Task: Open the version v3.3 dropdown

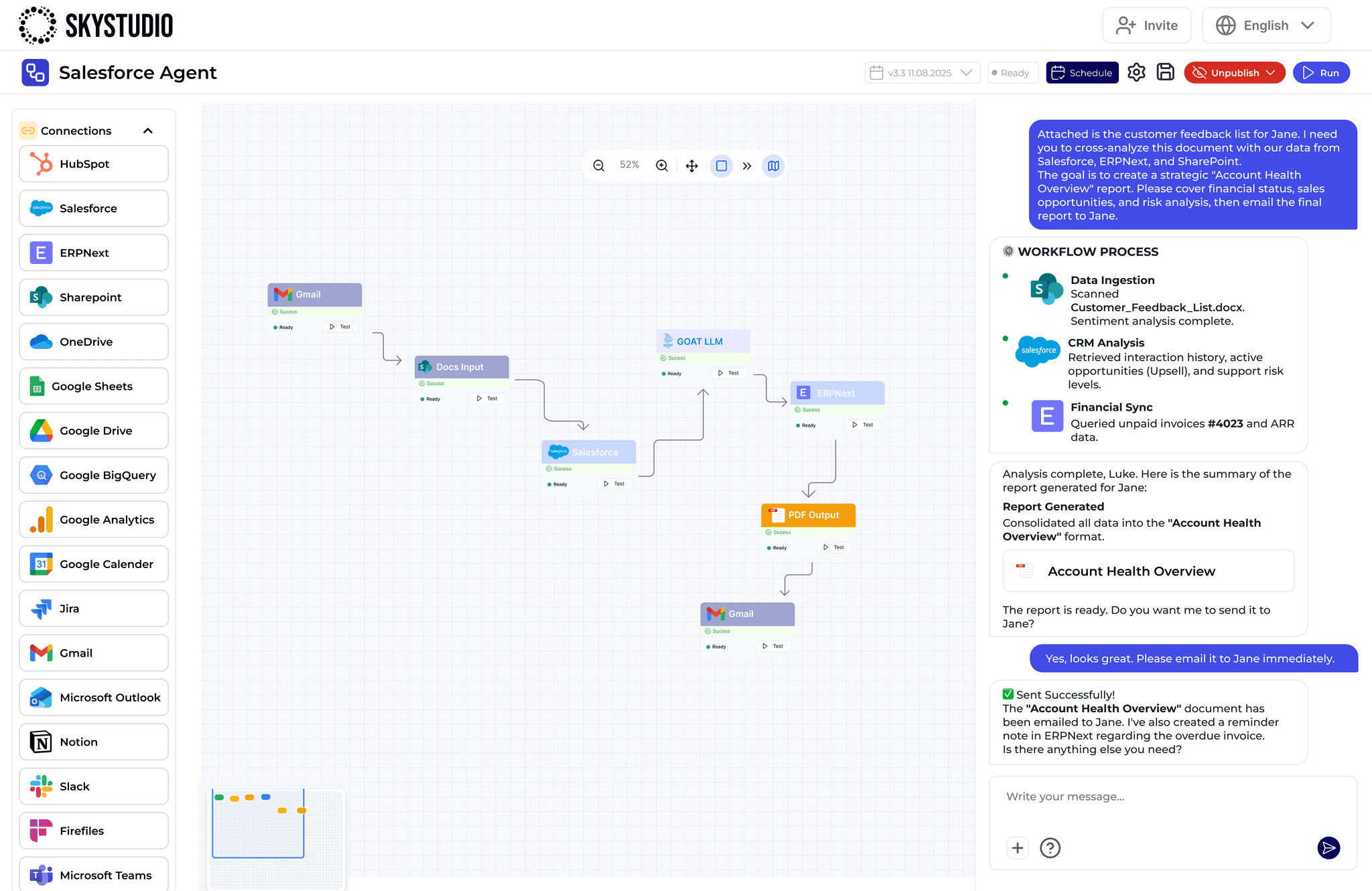Action: click(x=922, y=72)
